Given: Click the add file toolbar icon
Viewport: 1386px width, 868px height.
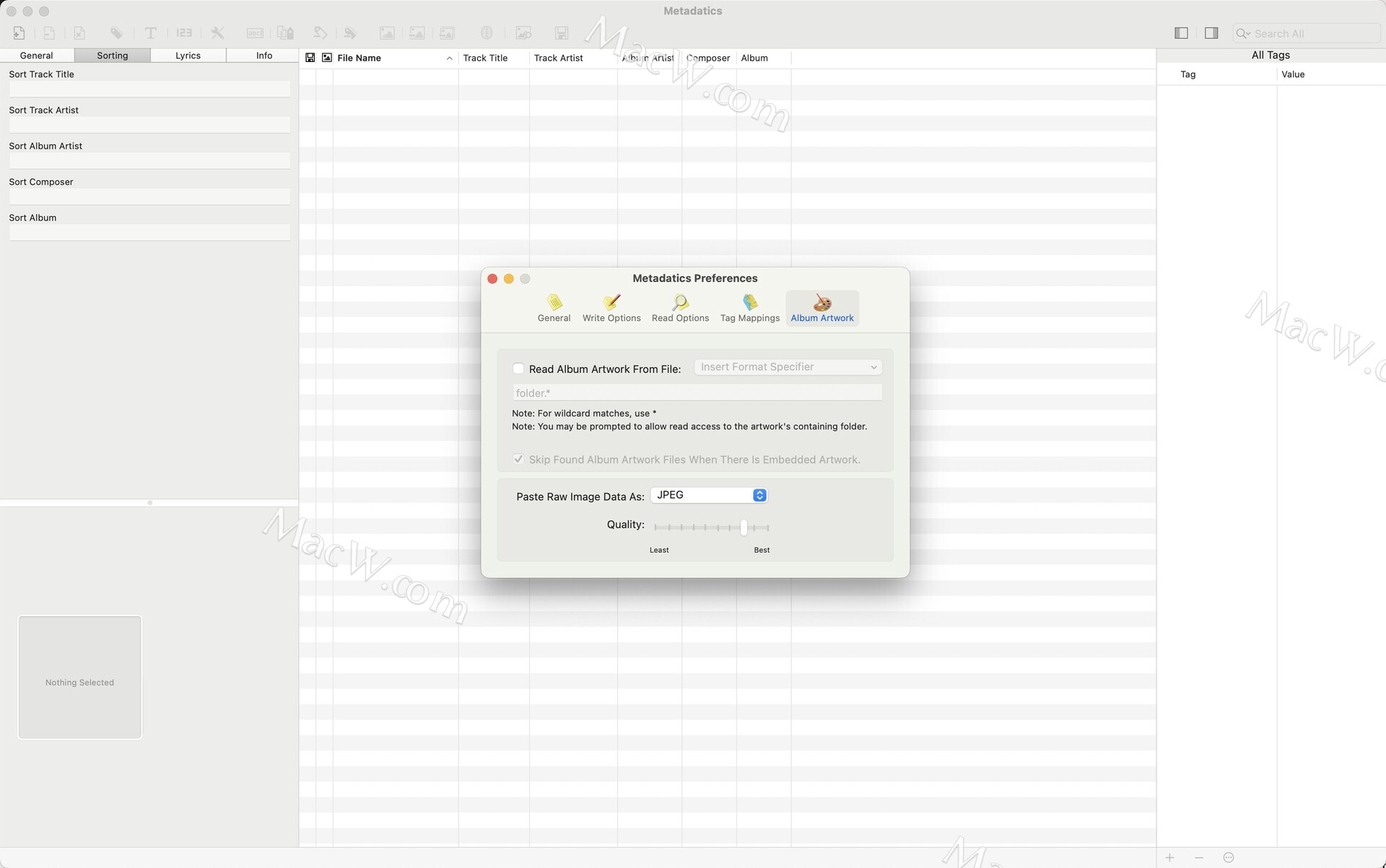Looking at the screenshot, I should (19, 33).
